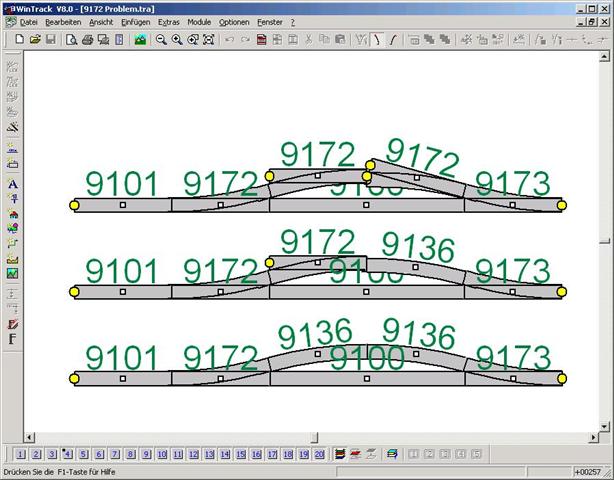Open the Einfügen menu
614x480 pixels.
point(135,22)
